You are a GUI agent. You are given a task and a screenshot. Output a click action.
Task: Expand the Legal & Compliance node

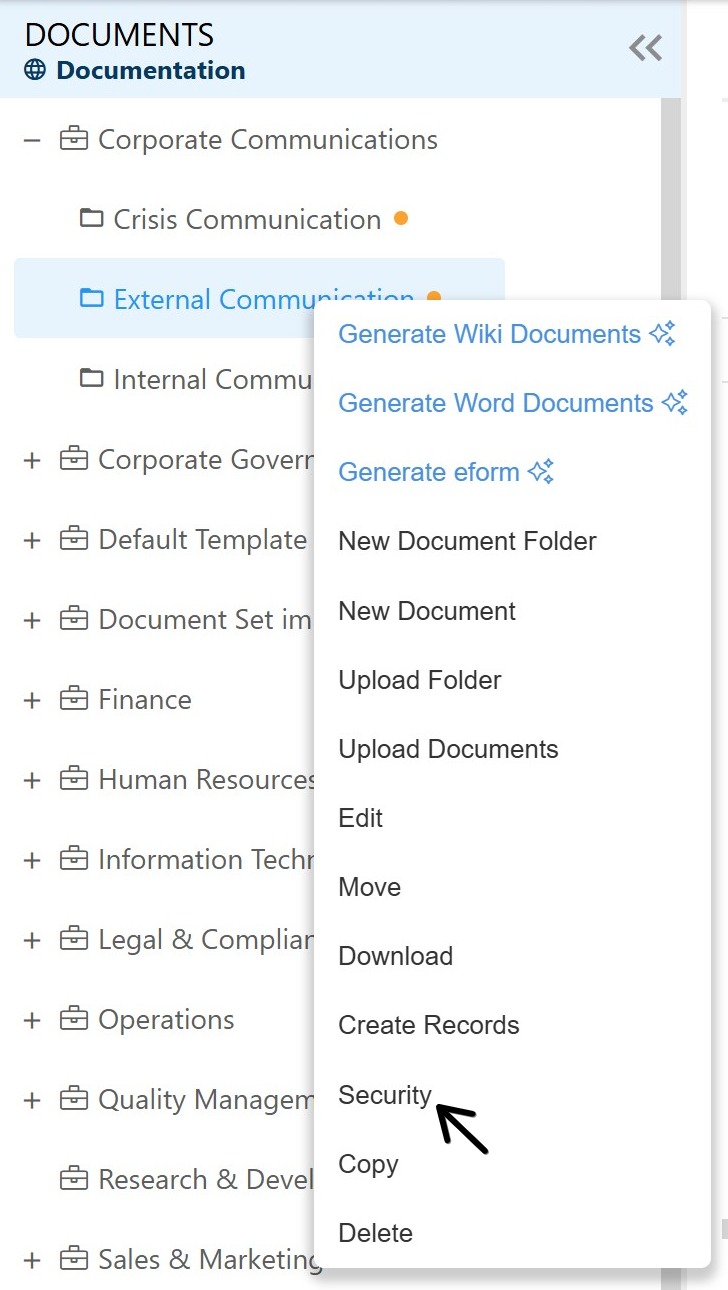32,940
